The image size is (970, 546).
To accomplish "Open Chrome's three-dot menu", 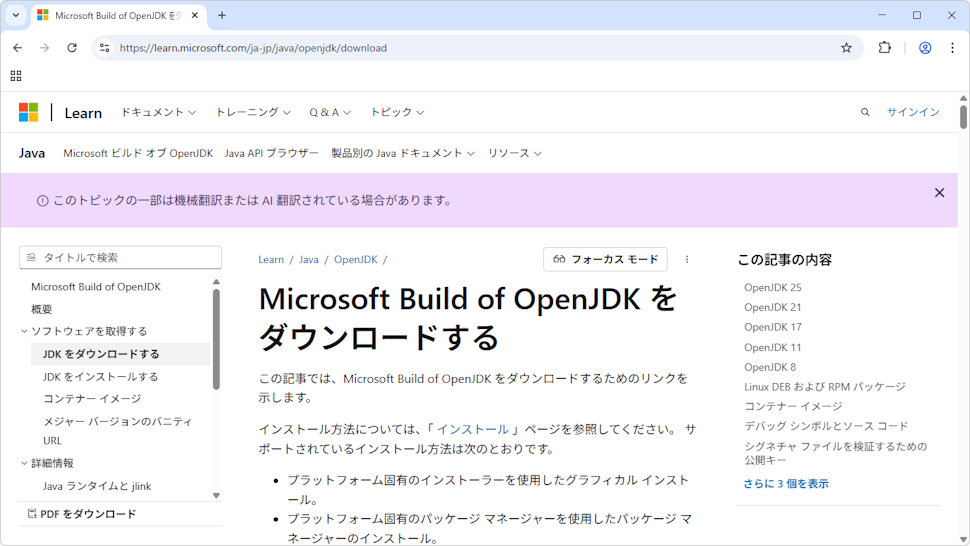I will pos(952,48).
